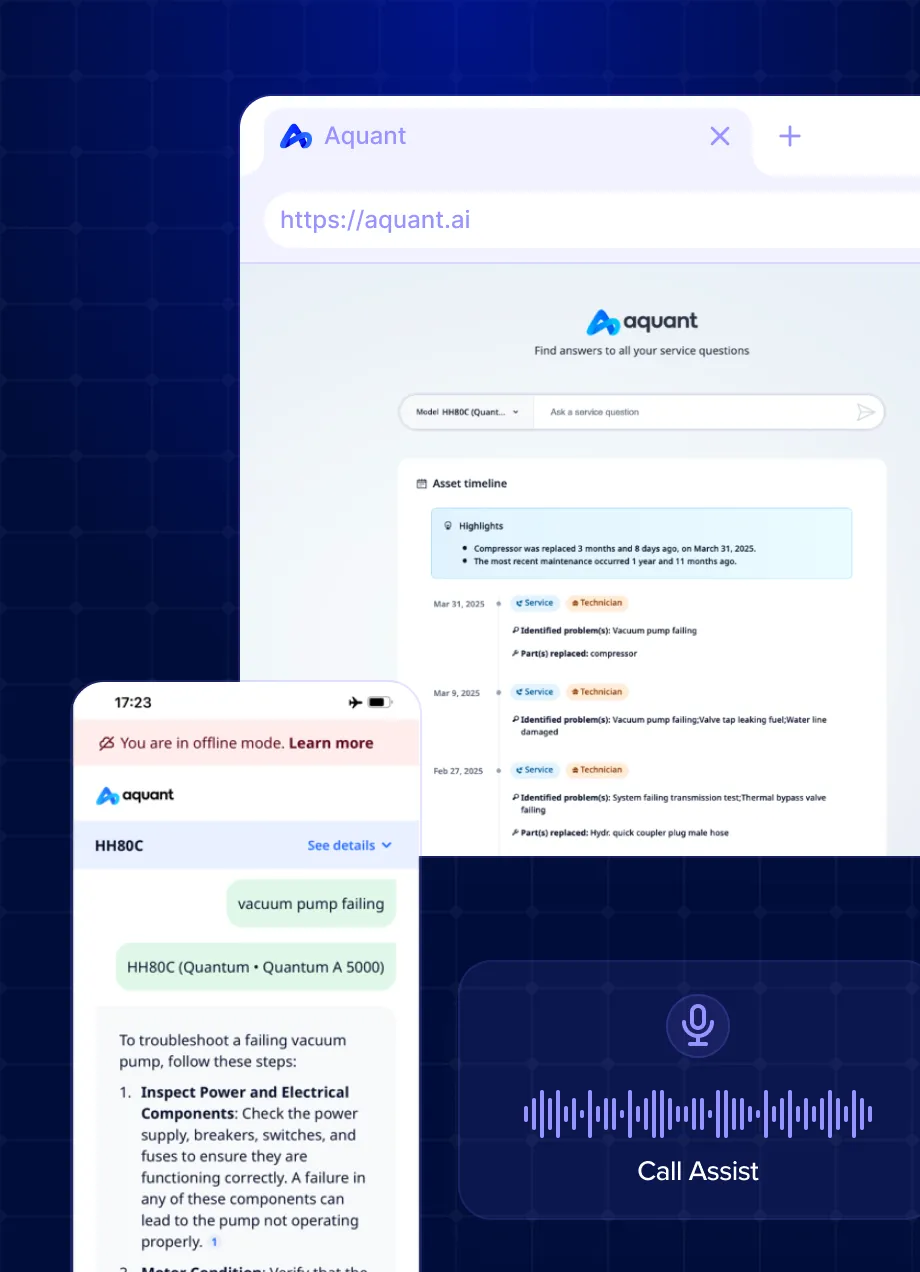This screenshot has height=1272, width=920.
Task: Click the phone battery icon
Action: pyautogui.click(x=380, y=703)
